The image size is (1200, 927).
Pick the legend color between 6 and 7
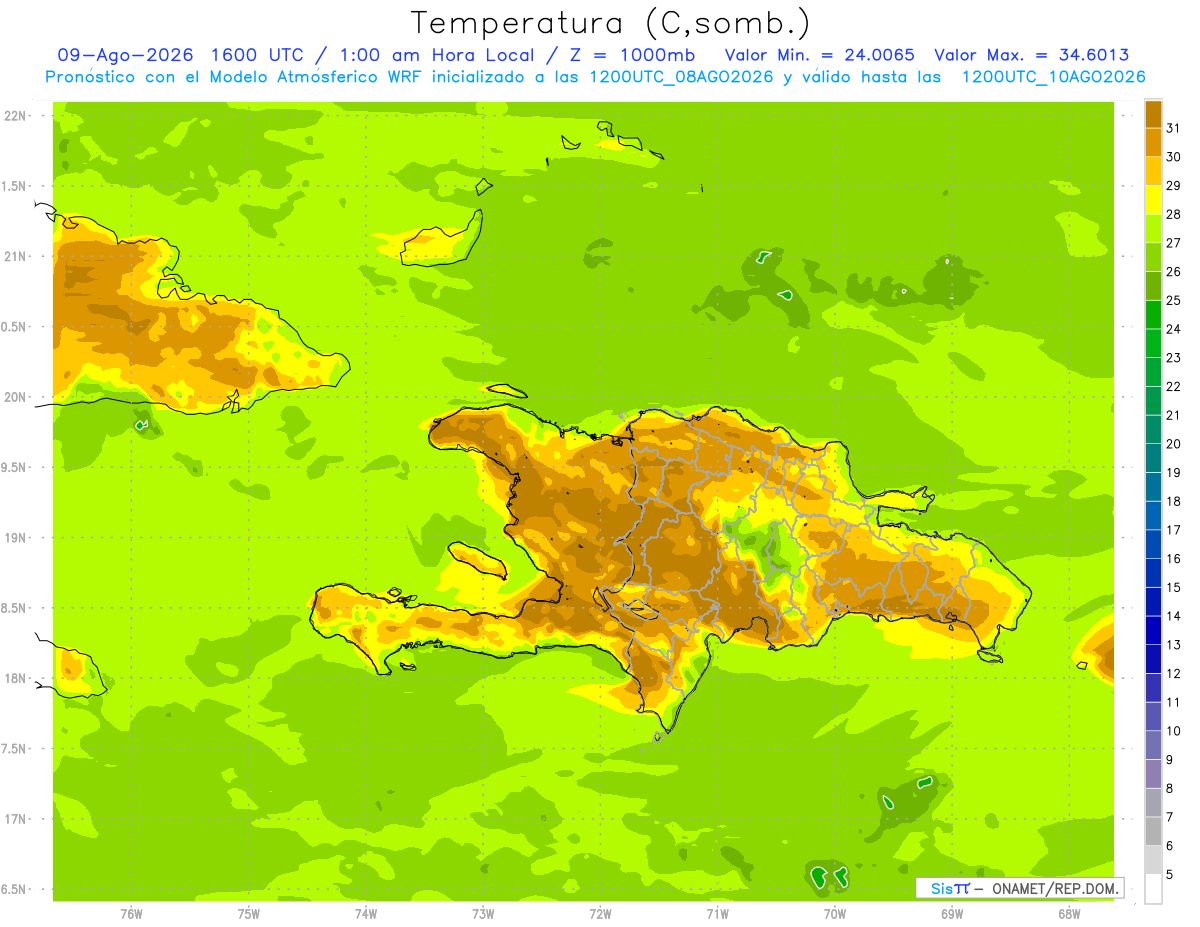[x=1153, y=831]
